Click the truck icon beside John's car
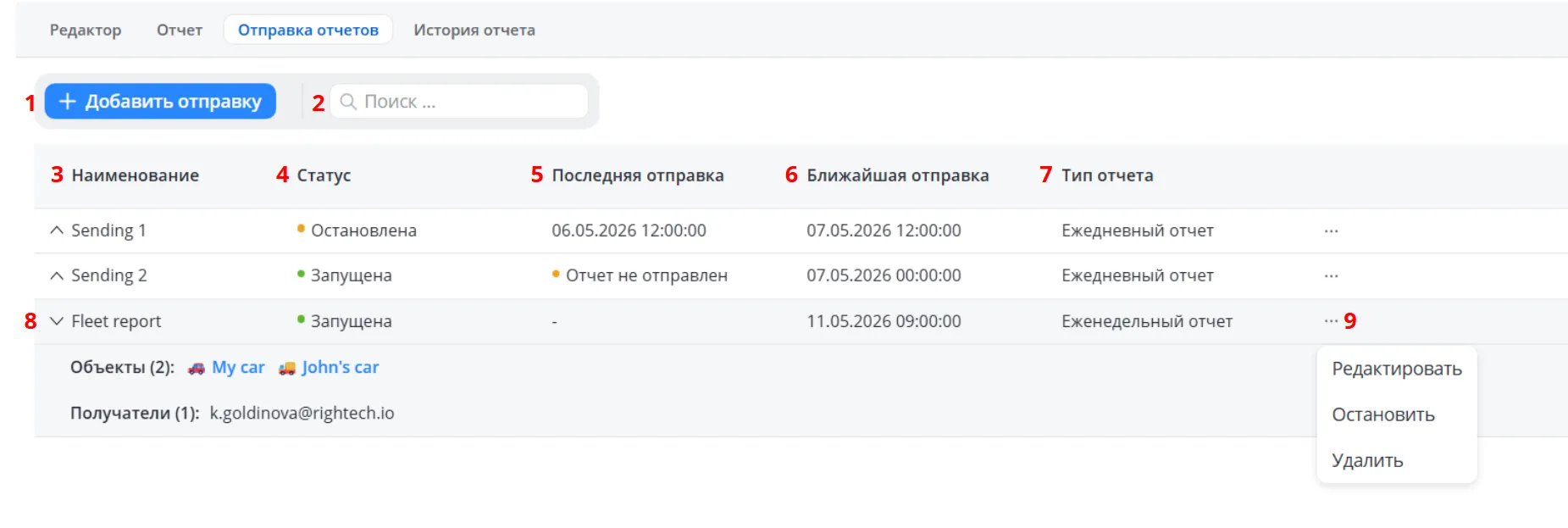The height and width of the screenshot is (528, 1568). click(287, 368)
